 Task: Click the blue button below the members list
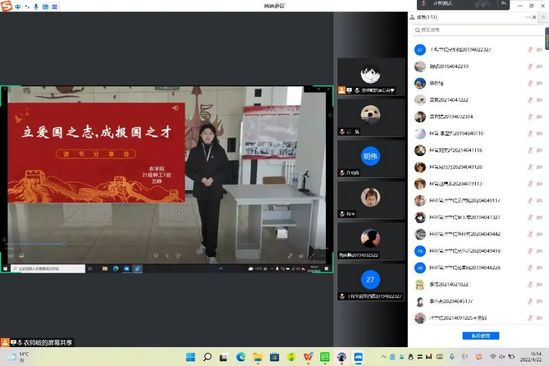[481, 336]
